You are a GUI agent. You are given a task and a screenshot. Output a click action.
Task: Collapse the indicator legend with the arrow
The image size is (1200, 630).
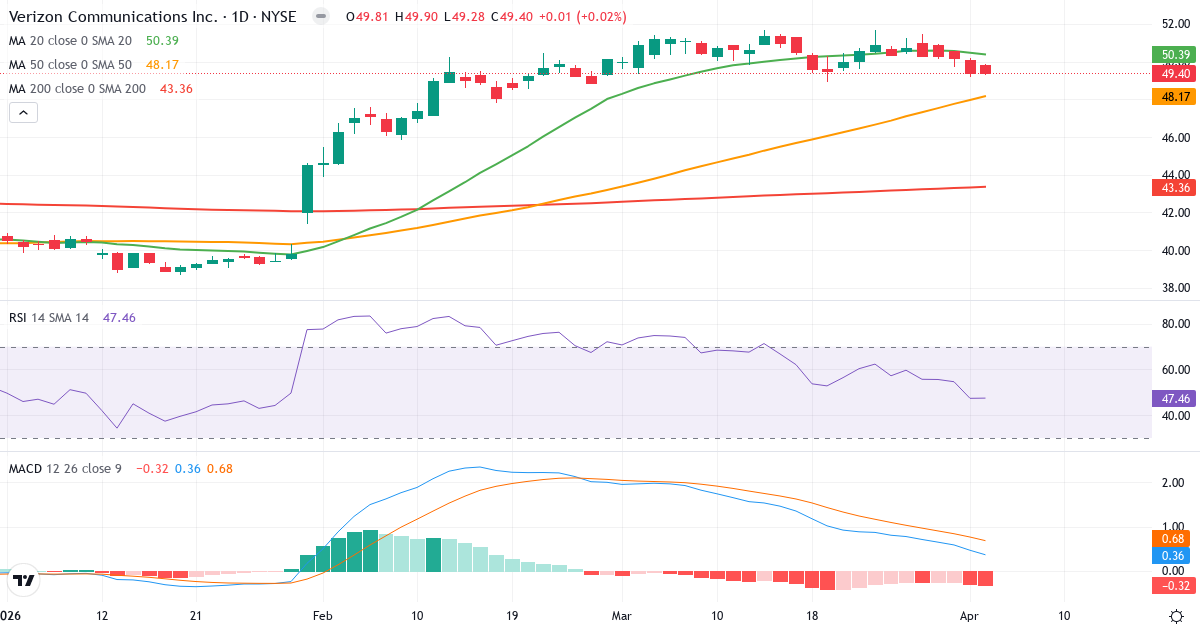click(x=22, y=112)
